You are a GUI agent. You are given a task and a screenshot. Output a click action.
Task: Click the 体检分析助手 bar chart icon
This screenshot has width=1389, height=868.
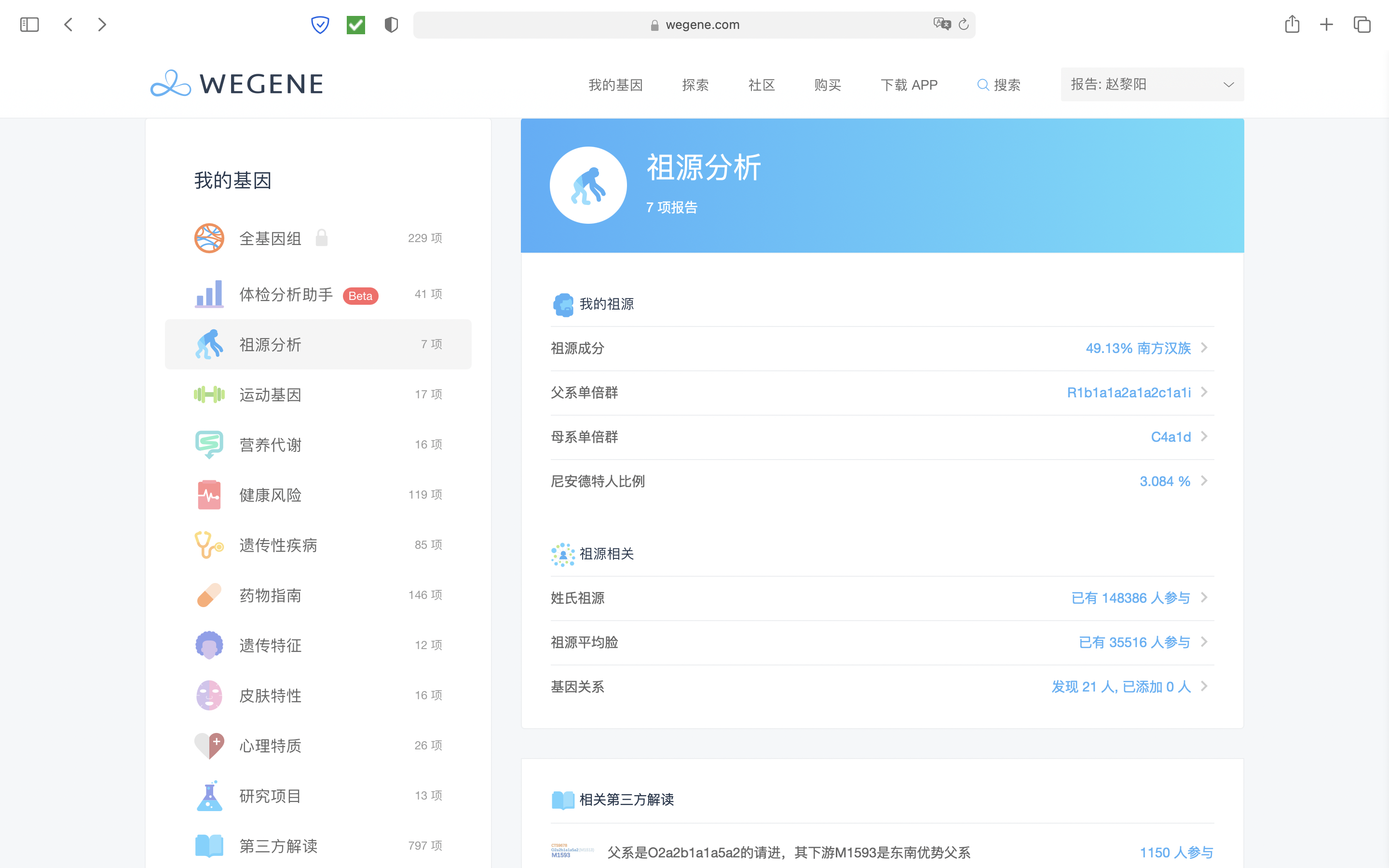[209, 294]
